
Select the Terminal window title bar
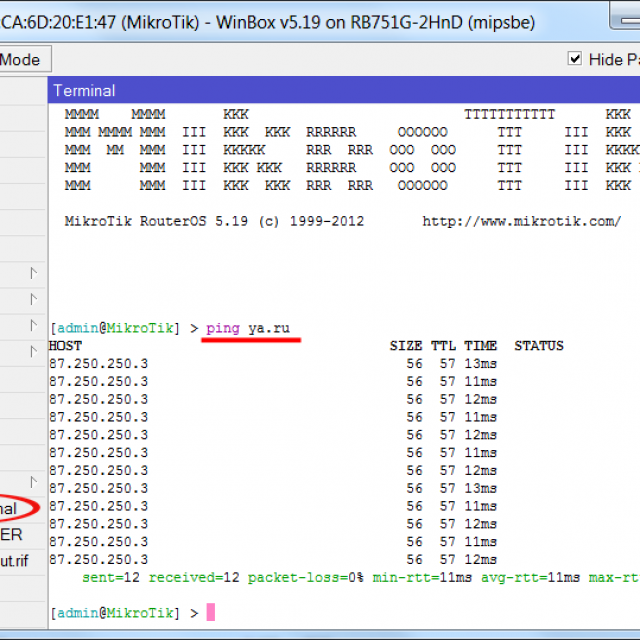click(344, 90)
